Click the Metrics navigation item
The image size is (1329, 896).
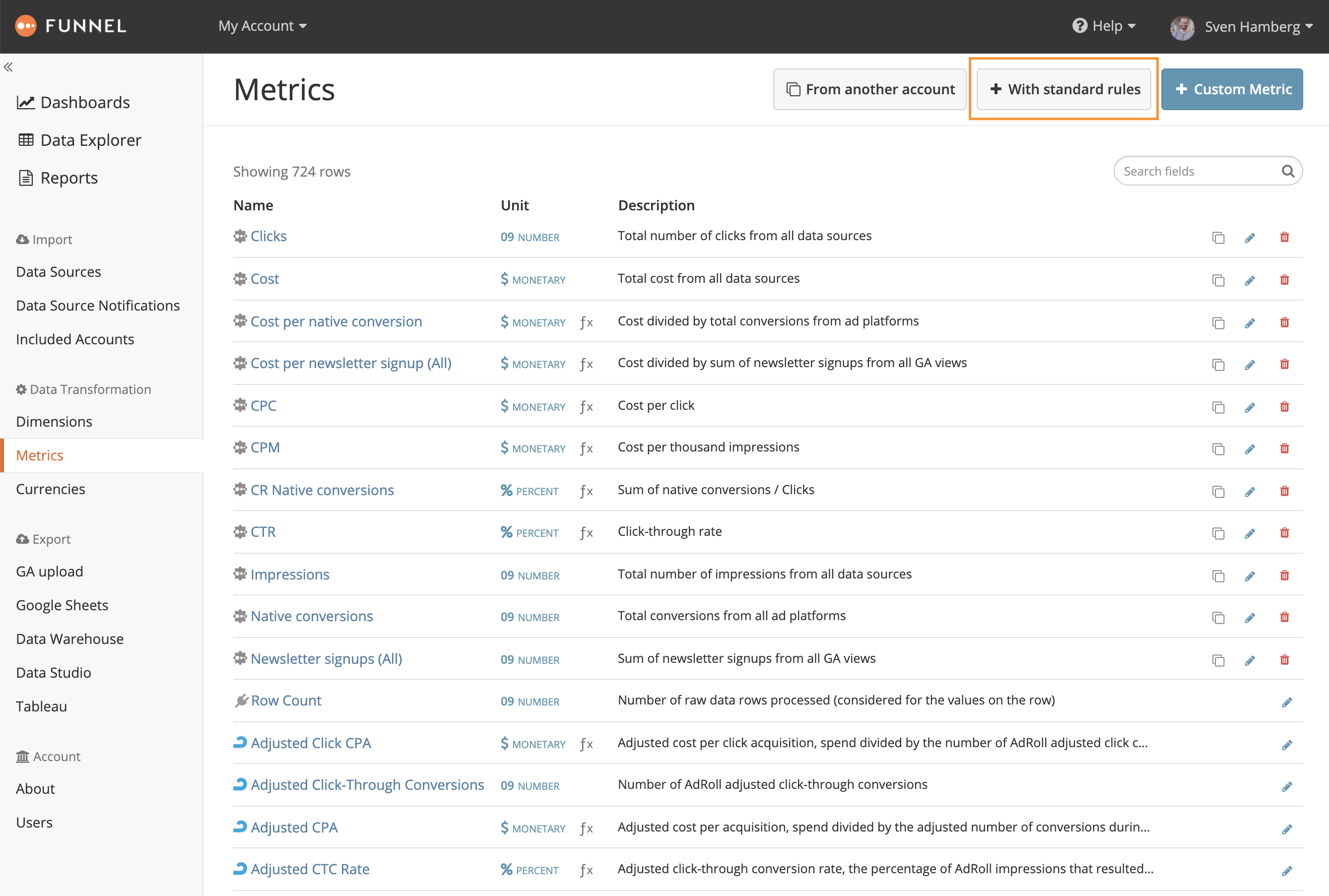[x=39, y=455]
